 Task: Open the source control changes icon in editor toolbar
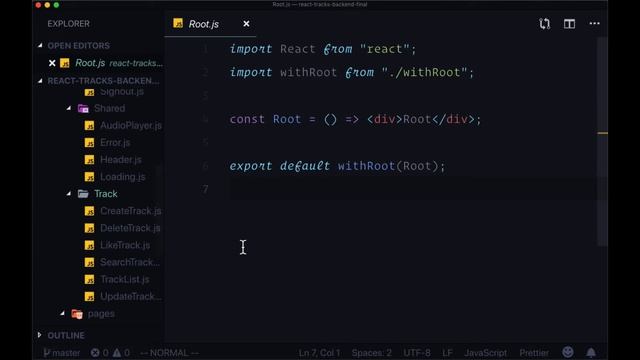[544, 24]
